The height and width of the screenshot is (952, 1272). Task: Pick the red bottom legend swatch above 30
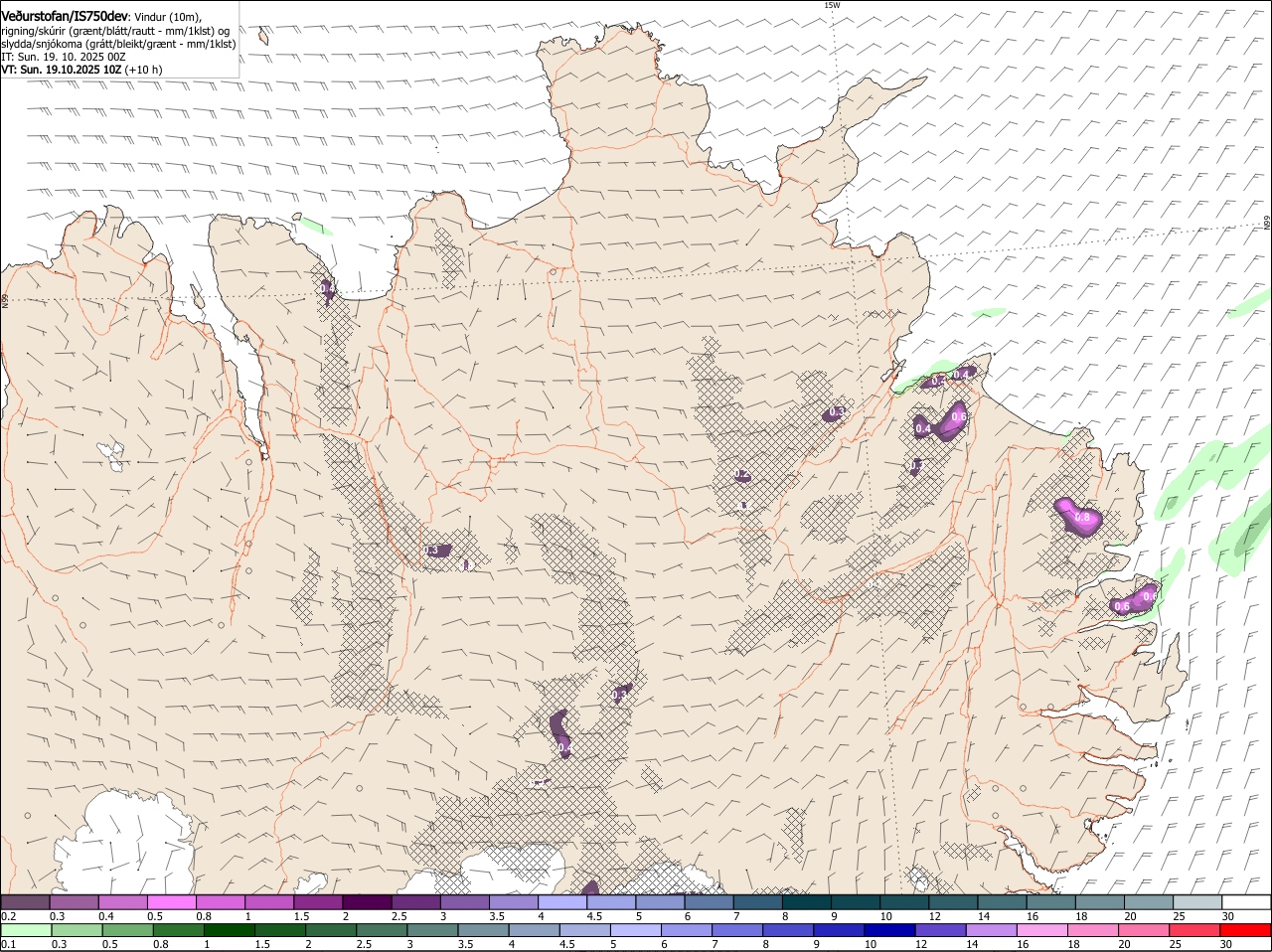click(x=1245, y=930)
